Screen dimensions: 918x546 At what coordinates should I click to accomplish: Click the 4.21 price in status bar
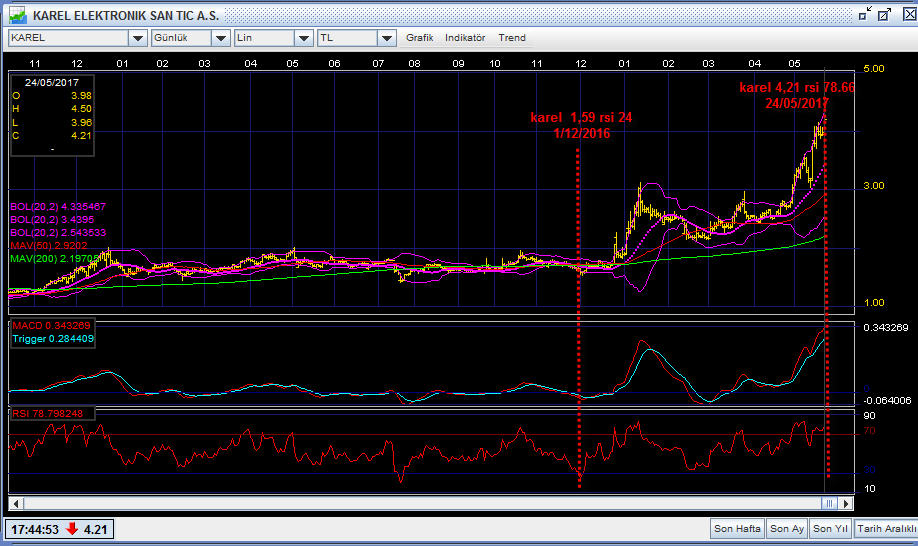[x=95, y=530]
